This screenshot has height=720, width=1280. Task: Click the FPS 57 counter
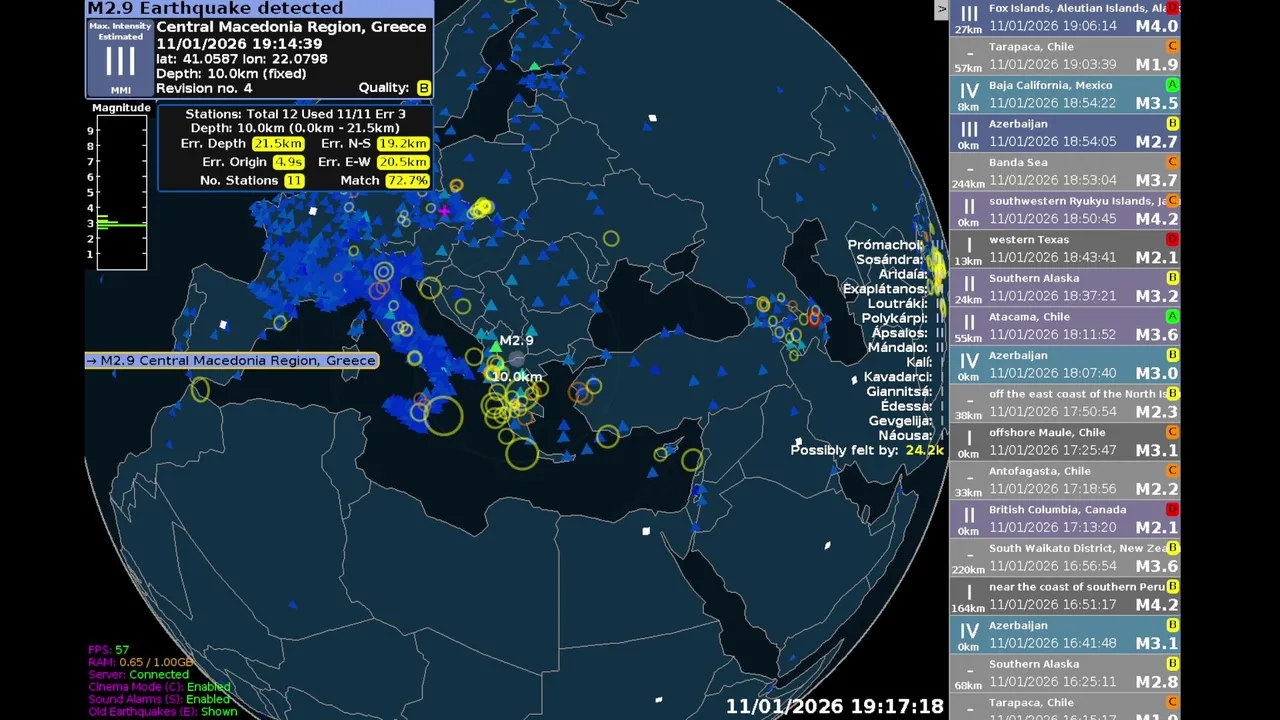point(108,650)
